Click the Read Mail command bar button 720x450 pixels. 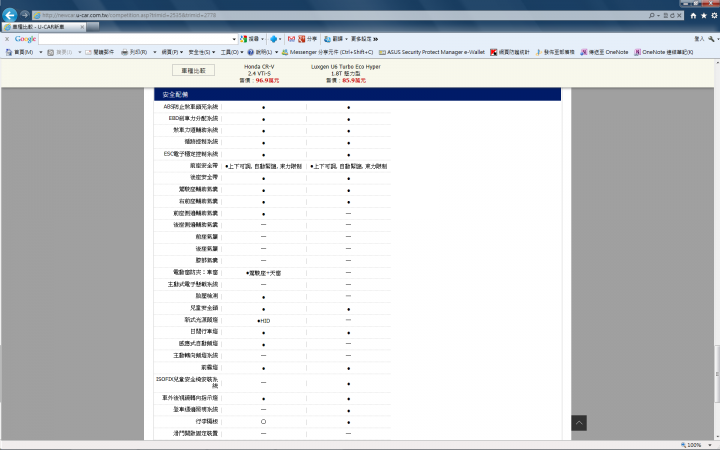[100, 52]
